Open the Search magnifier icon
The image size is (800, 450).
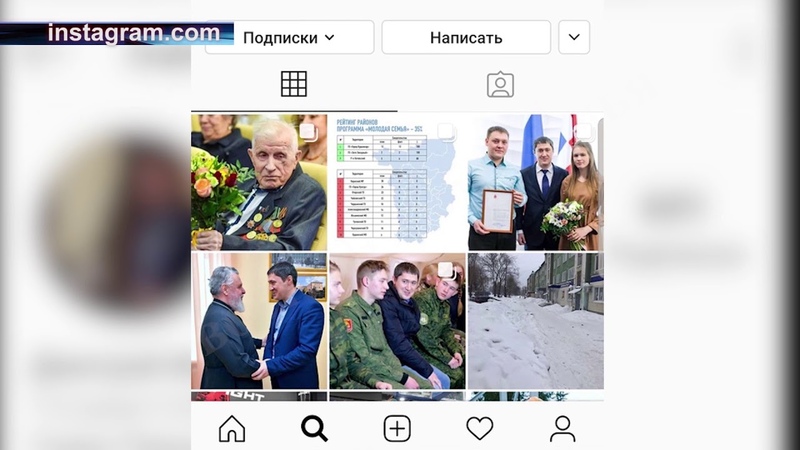click(x=314, y=428)
